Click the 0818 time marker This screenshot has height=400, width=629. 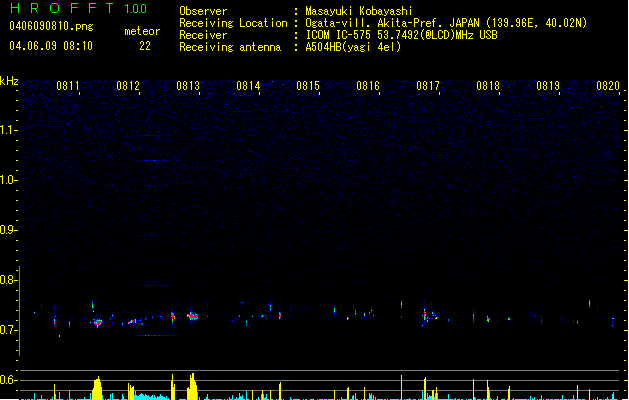click(x=488, y=86)
